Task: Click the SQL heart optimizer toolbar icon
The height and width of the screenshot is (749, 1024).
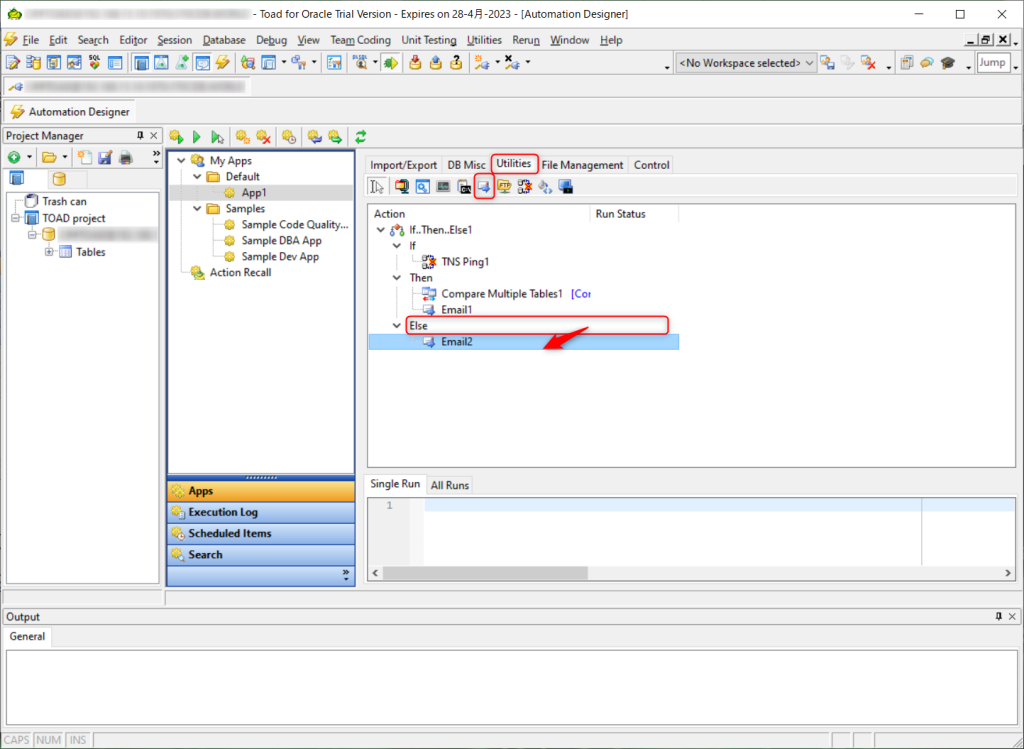Action: click(x=95, y=63)
